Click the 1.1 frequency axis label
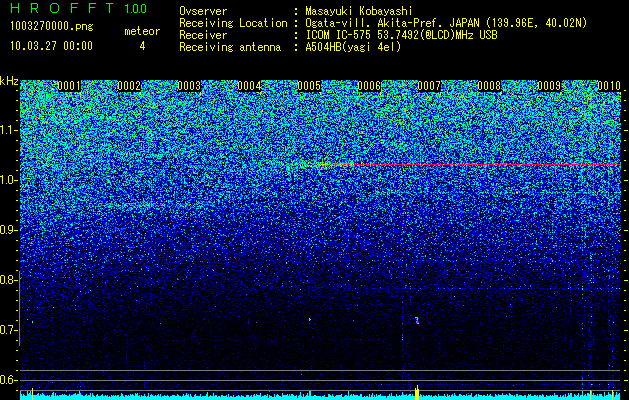 8,130
